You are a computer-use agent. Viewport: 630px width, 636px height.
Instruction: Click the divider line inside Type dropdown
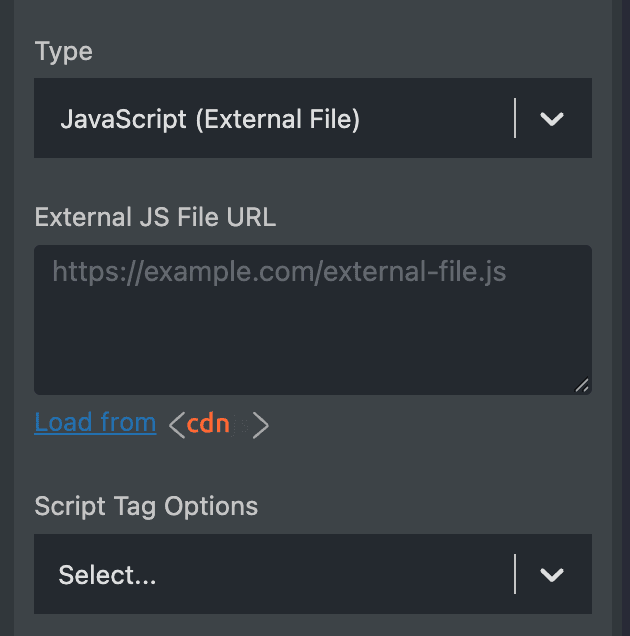point(515,118)
